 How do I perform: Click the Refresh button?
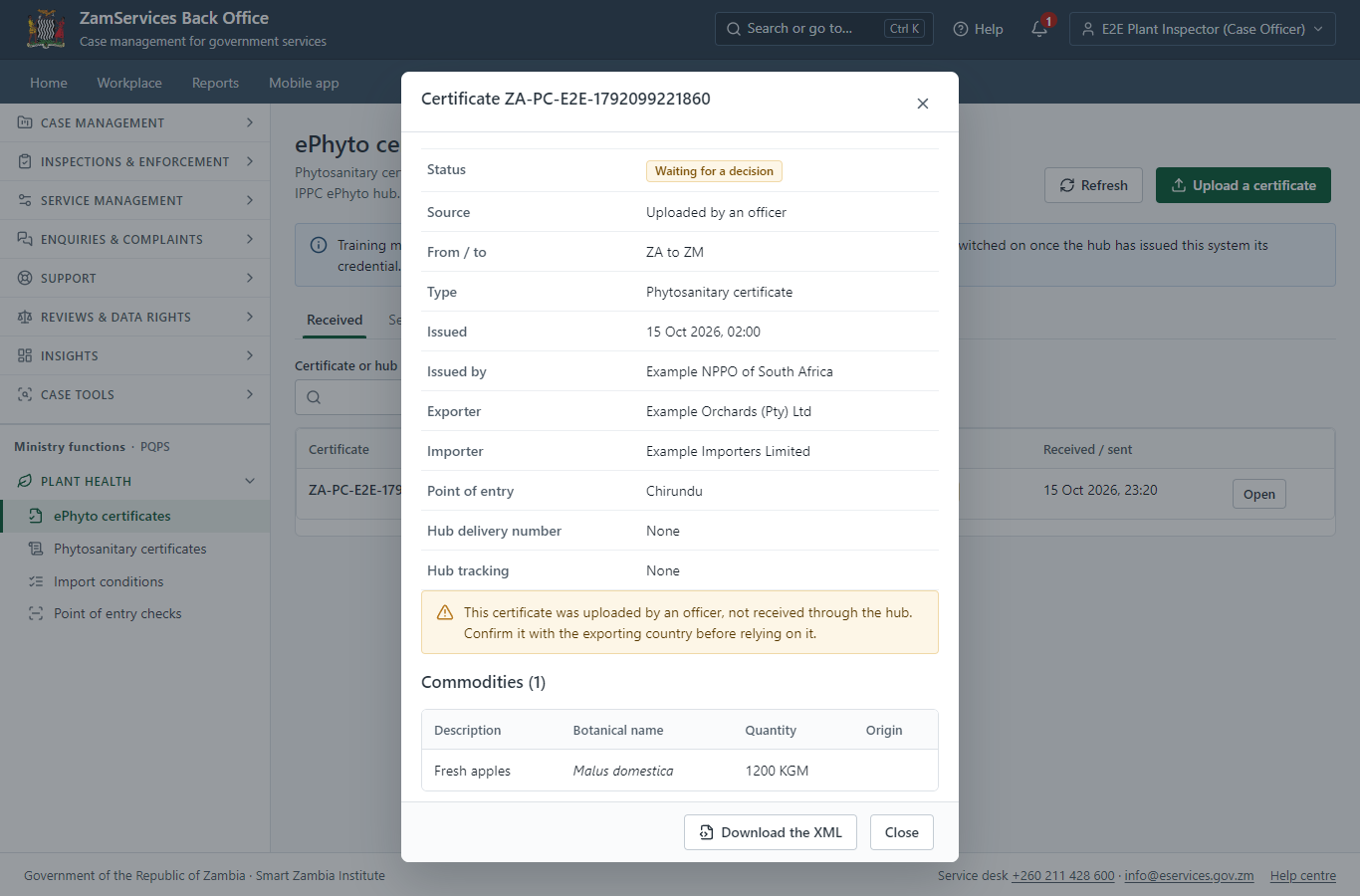click(1093, 185)
